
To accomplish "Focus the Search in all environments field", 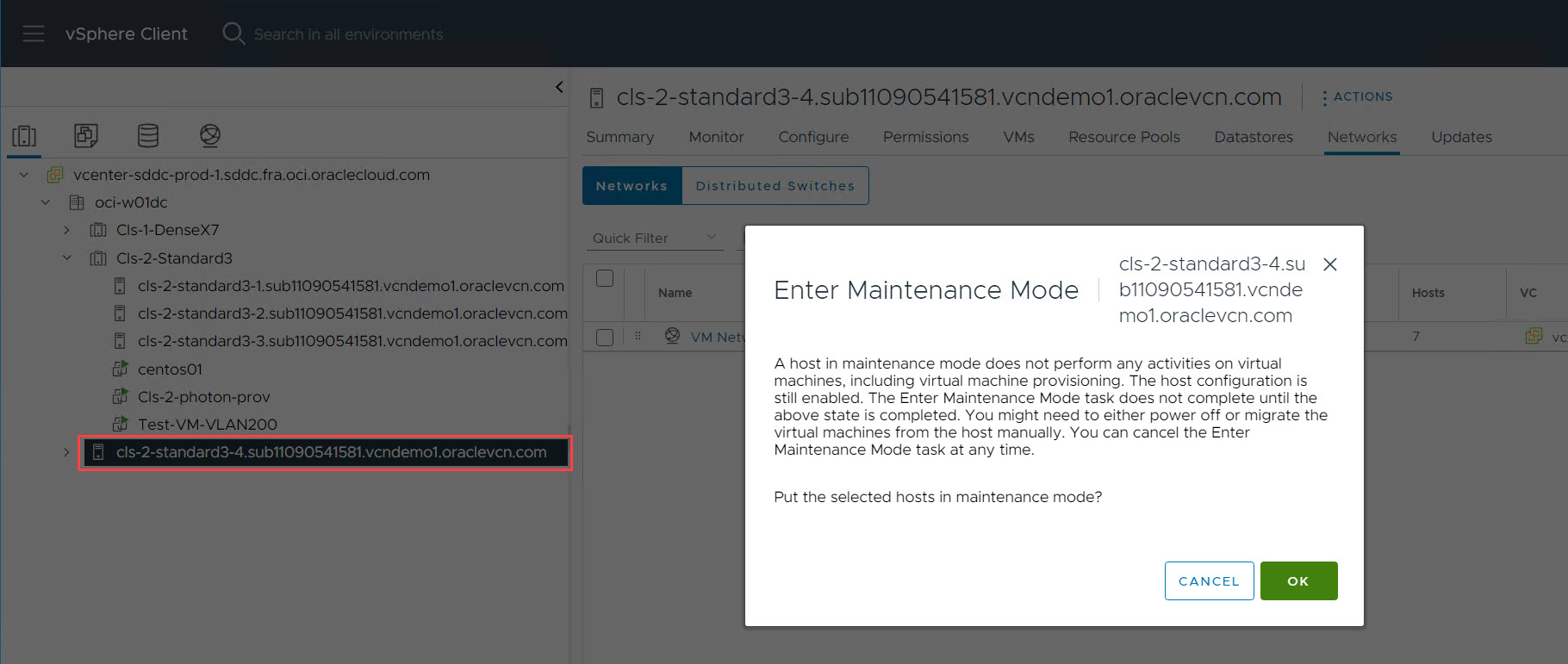I will pos(348,34).
